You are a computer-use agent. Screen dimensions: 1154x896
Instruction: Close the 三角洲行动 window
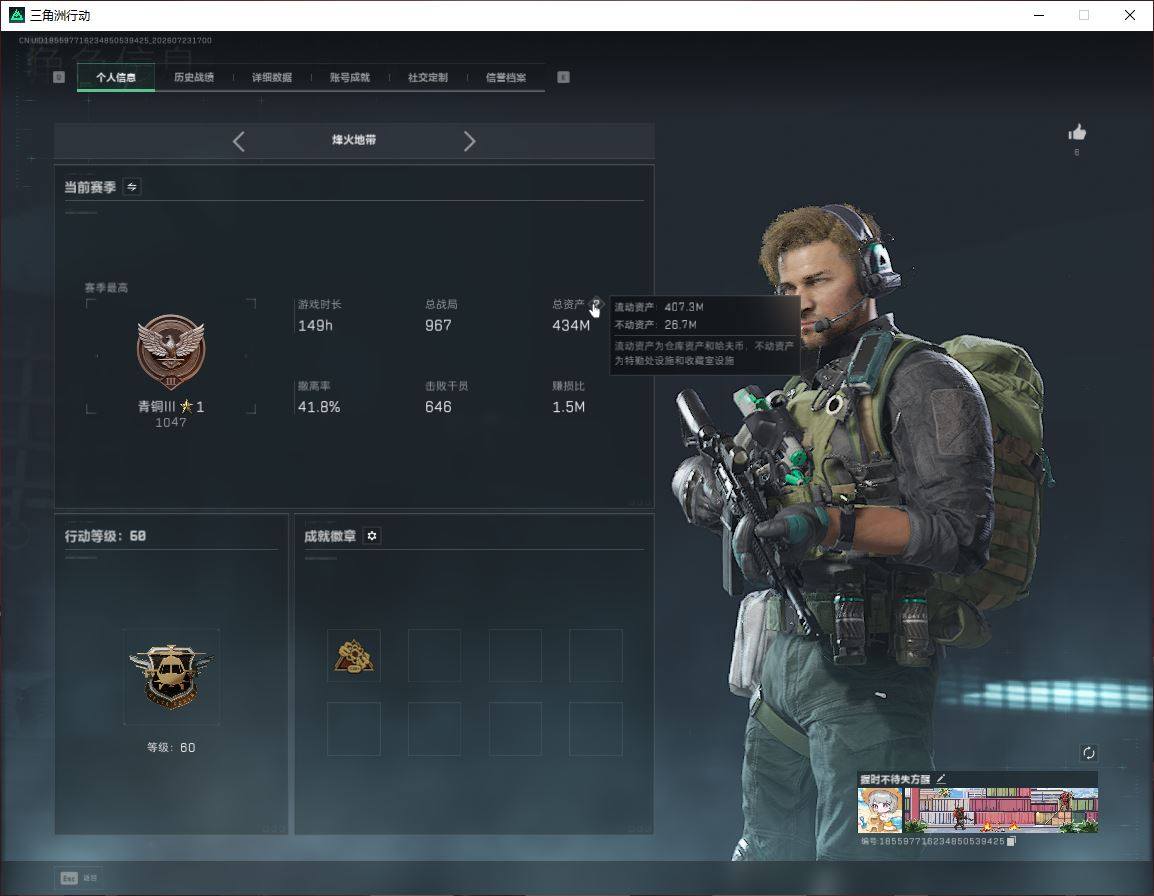pos(1130,15)
